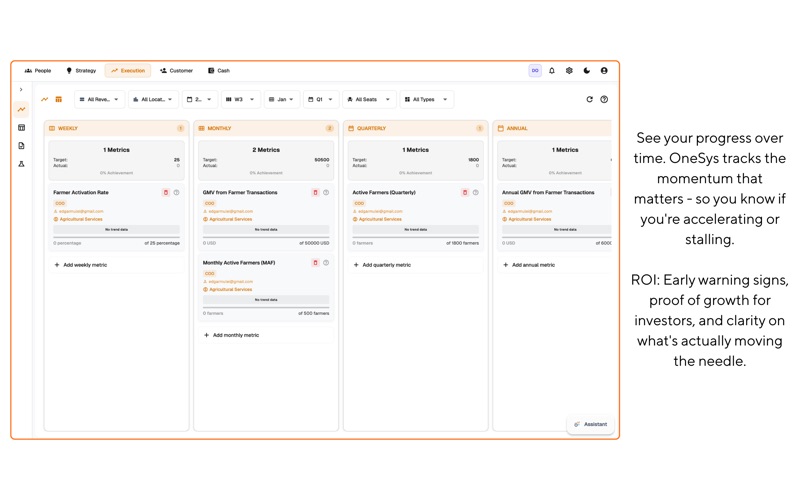The image size is (800, 500).
Task: Delete the Farmer Activation Rate metric
Action: click(x=165, y=192)
